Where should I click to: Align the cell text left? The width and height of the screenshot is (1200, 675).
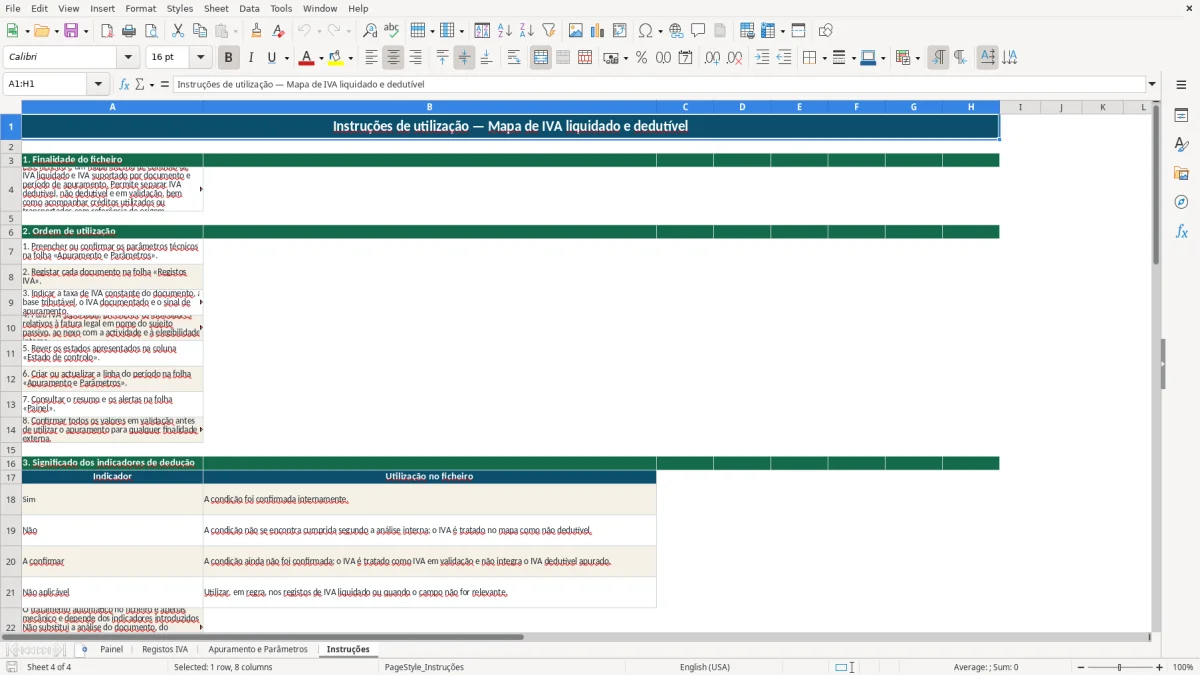pyautogui.click(x=371, y=58)
